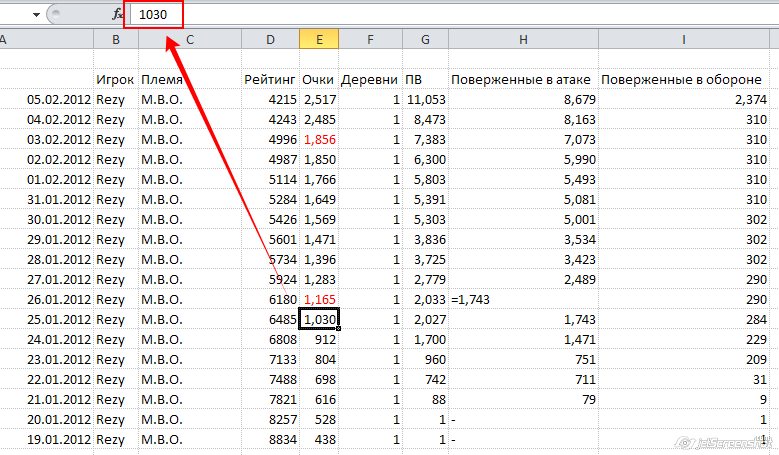The width and height of the screenshot is (779, 455).
Task: Select ПВ cell 2,033
Action: pos(425,300)
